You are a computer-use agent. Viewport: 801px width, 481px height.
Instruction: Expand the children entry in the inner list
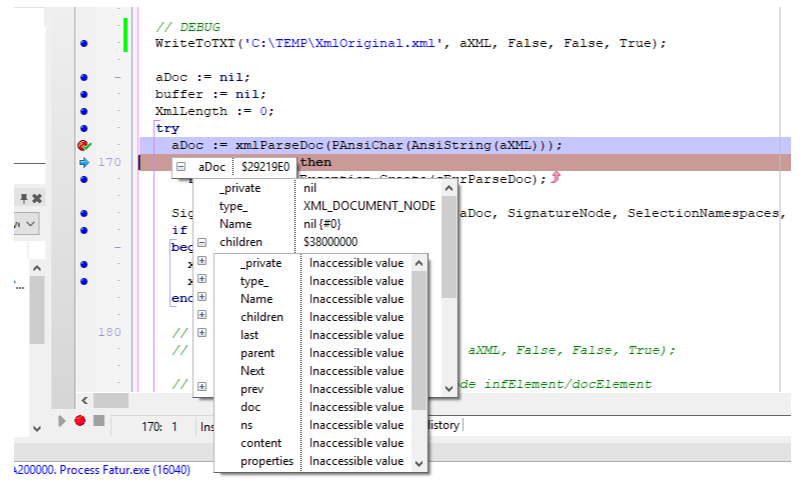202,315
